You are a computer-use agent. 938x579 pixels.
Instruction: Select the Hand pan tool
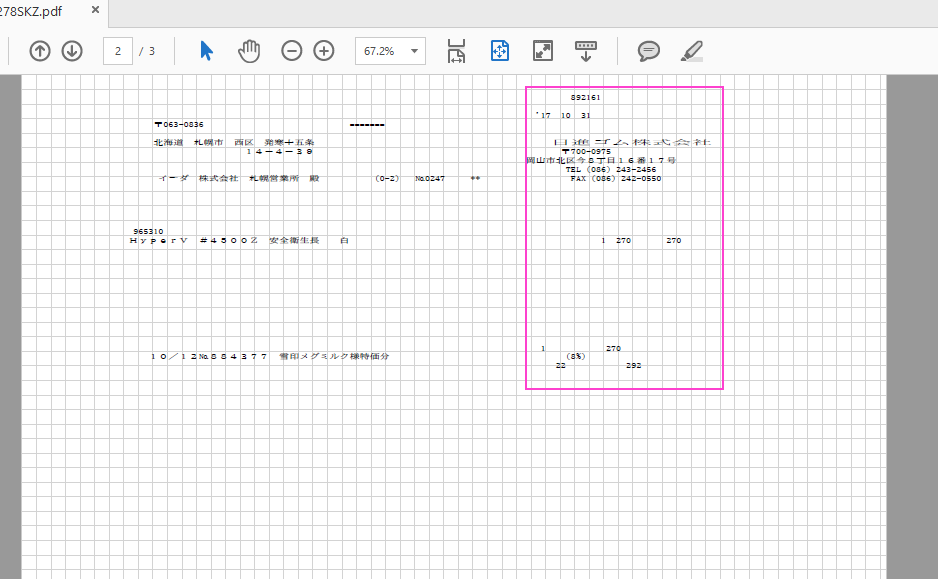pos(248,51)
